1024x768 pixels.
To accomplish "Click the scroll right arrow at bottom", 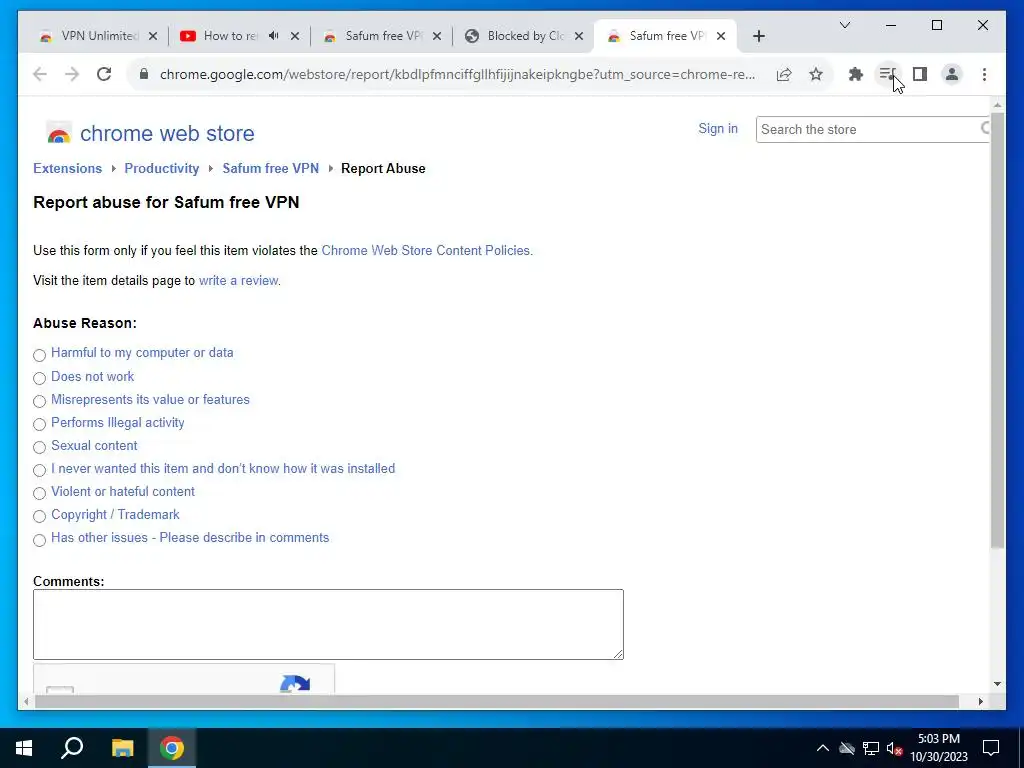I will (x=980, y=702).
